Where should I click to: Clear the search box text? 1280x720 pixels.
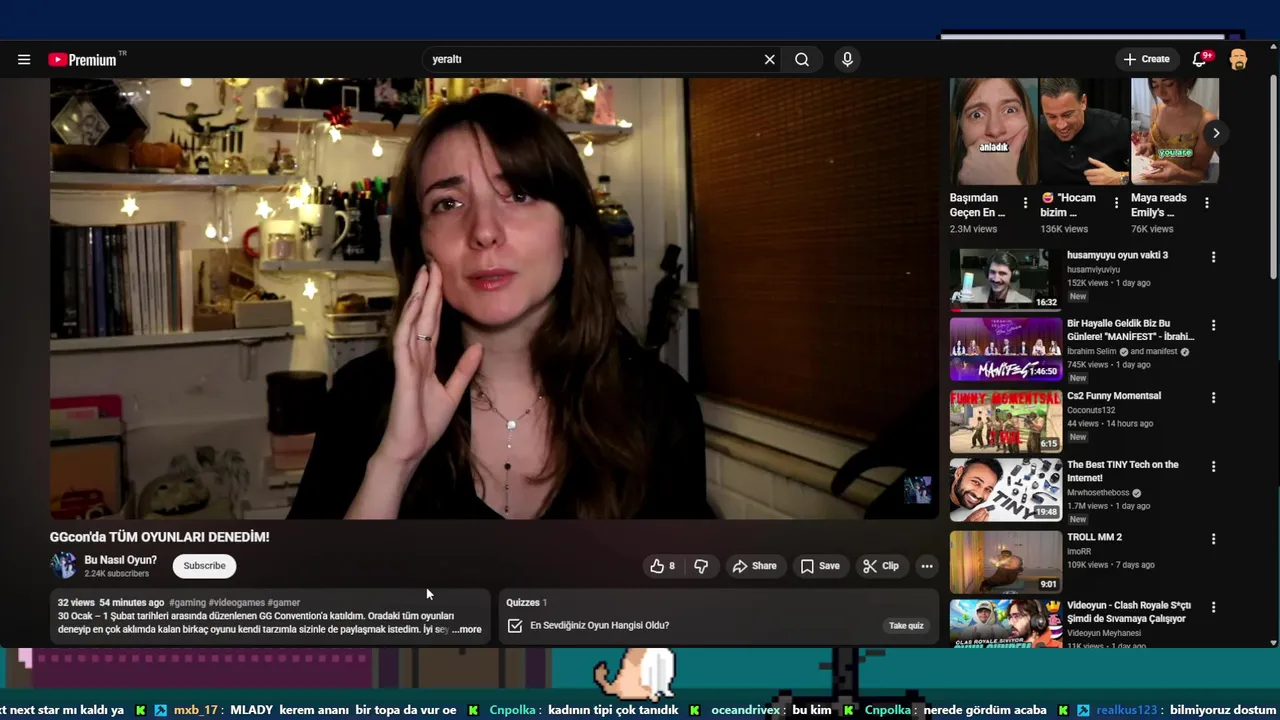click(x=770, y=59)
